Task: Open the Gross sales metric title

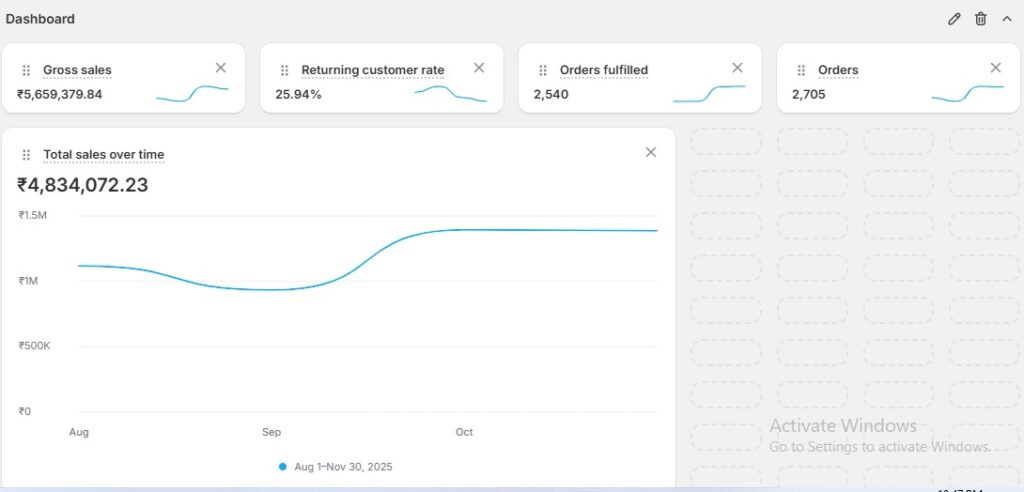Action: [77, 71]
